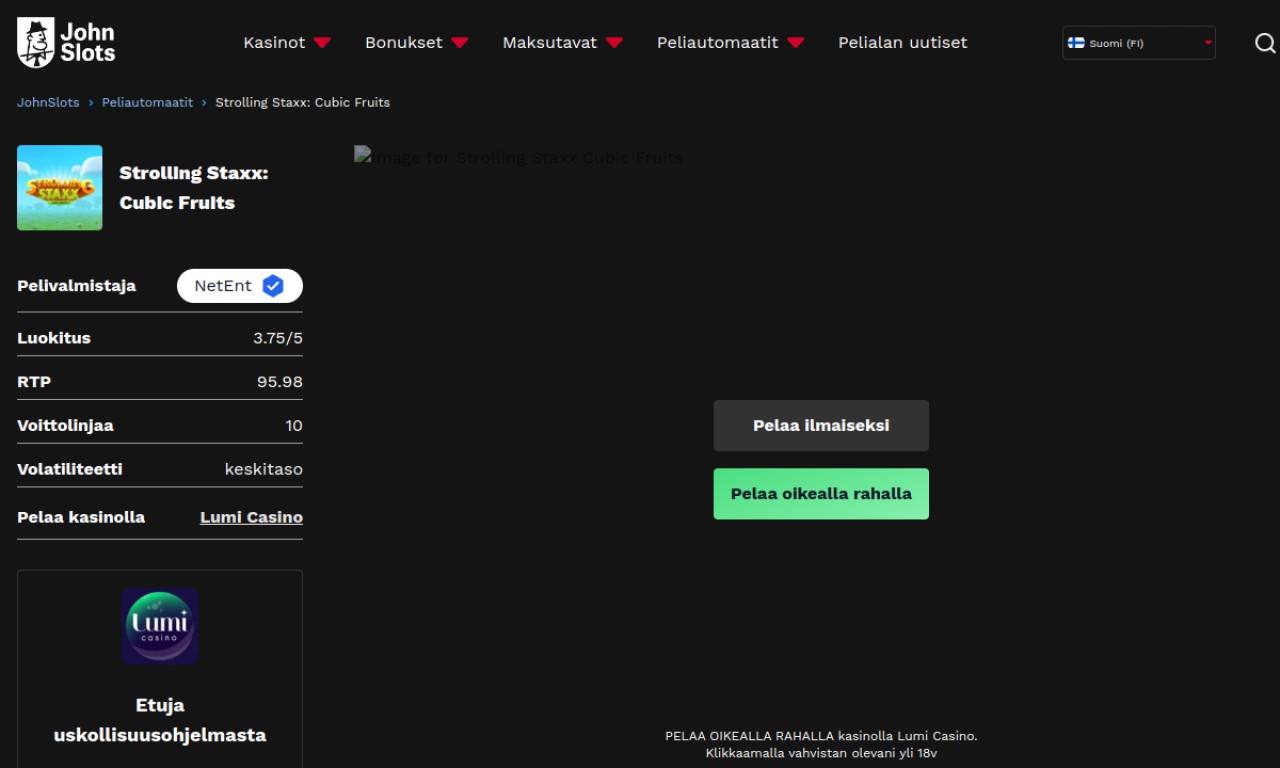Image resolution: width=1280 pixels, height=768 pixels.
Task: Click the NetEnt verified checkmark badge
Action: click(273, 286)
